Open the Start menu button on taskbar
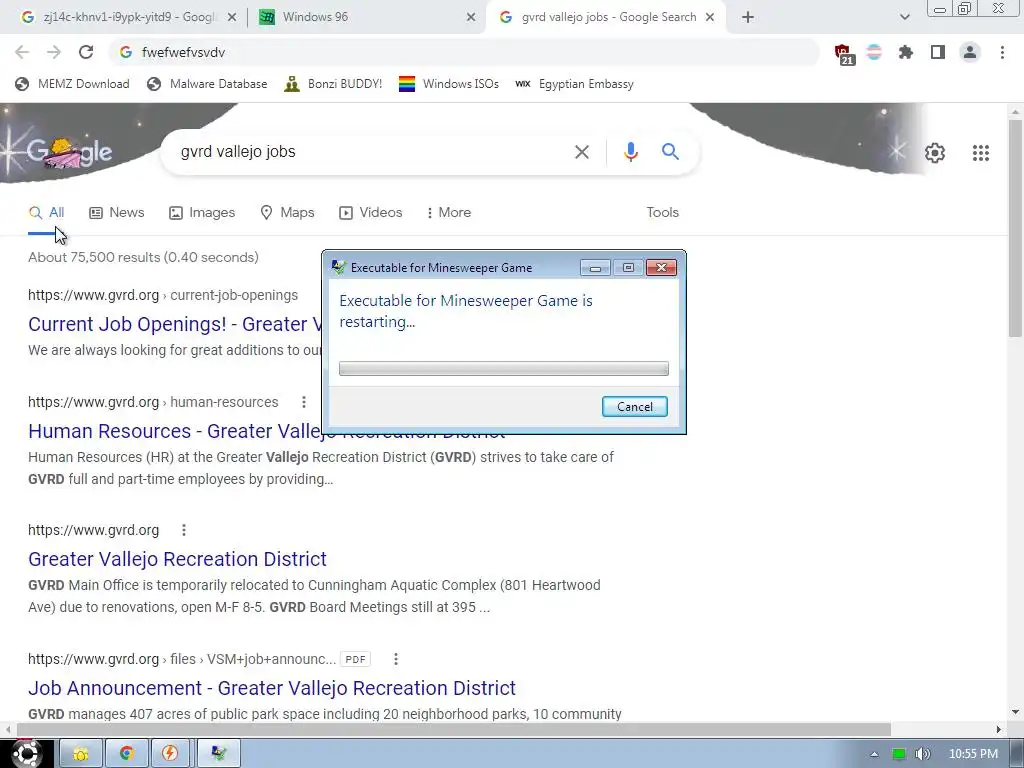1024x768 pixels. (x=25, y=754)
